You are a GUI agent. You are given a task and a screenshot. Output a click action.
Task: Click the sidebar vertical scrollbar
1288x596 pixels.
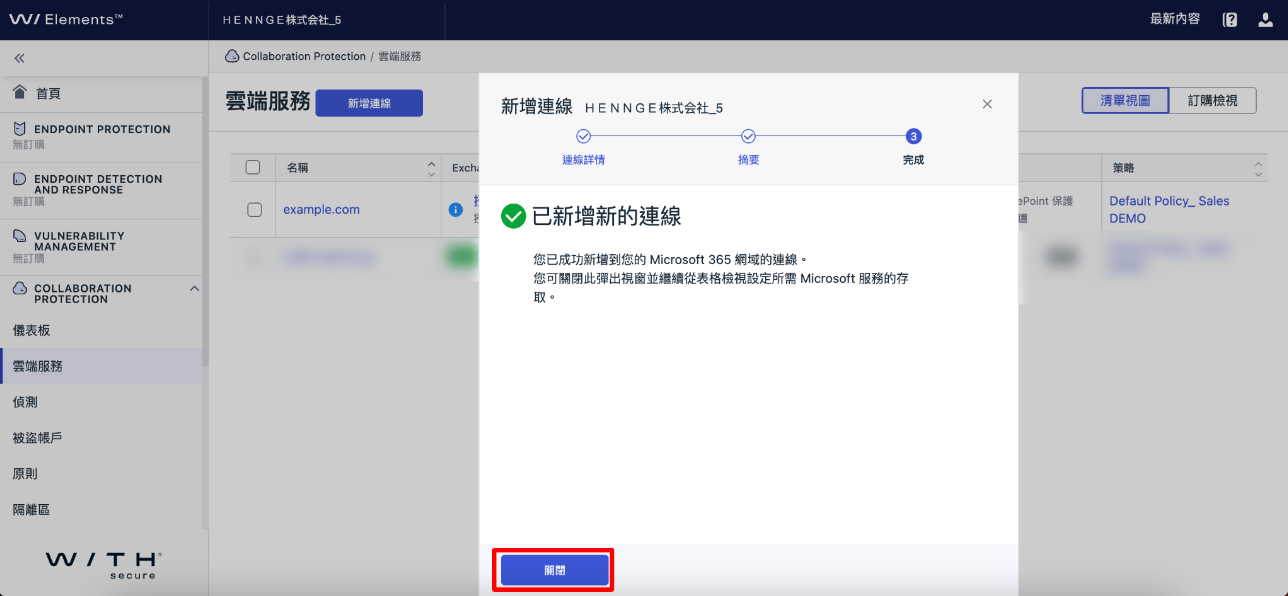(205, 220)
